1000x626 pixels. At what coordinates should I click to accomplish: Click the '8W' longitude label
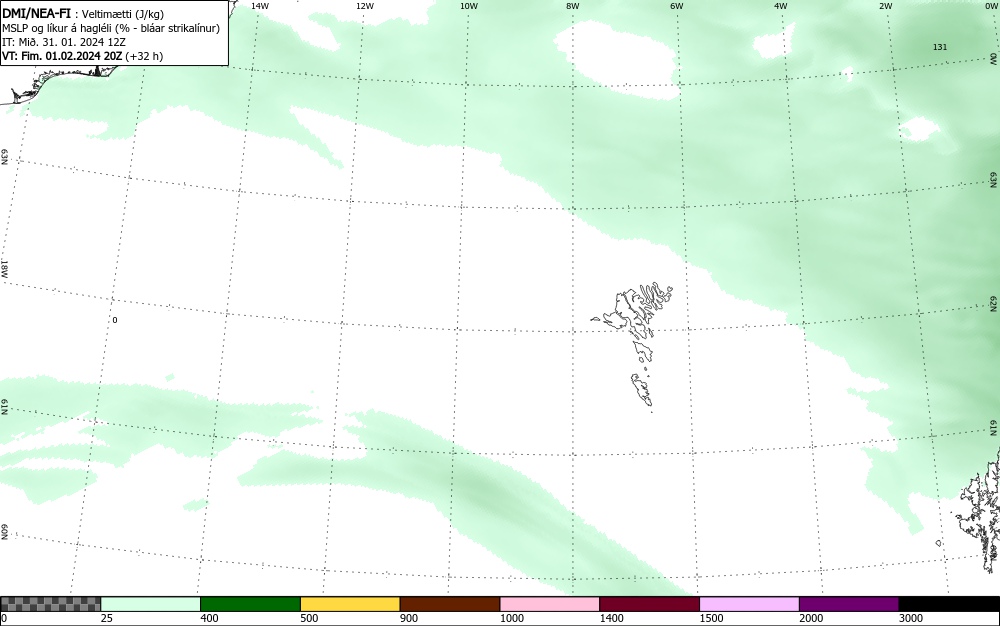pyautogui.click(x=573, y=6)
